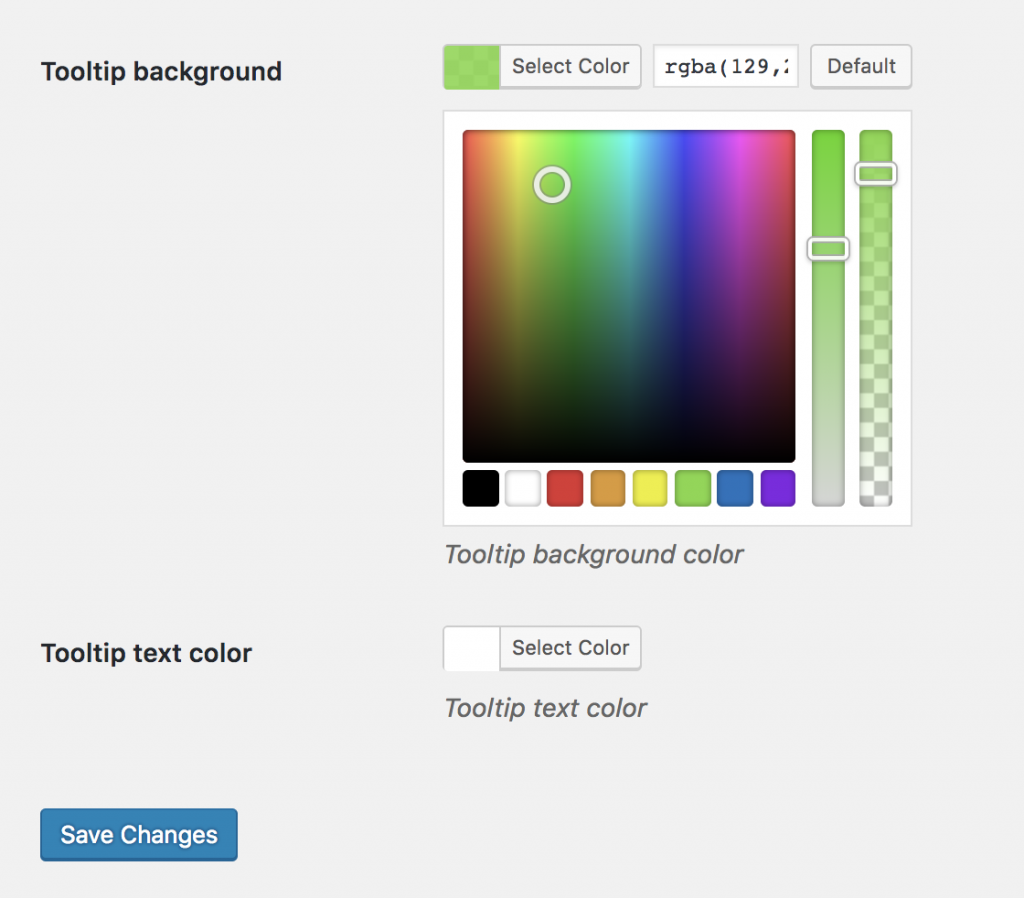Select the red preset swatch
This screenshot has width=1024, height=898.
[565, 488]
